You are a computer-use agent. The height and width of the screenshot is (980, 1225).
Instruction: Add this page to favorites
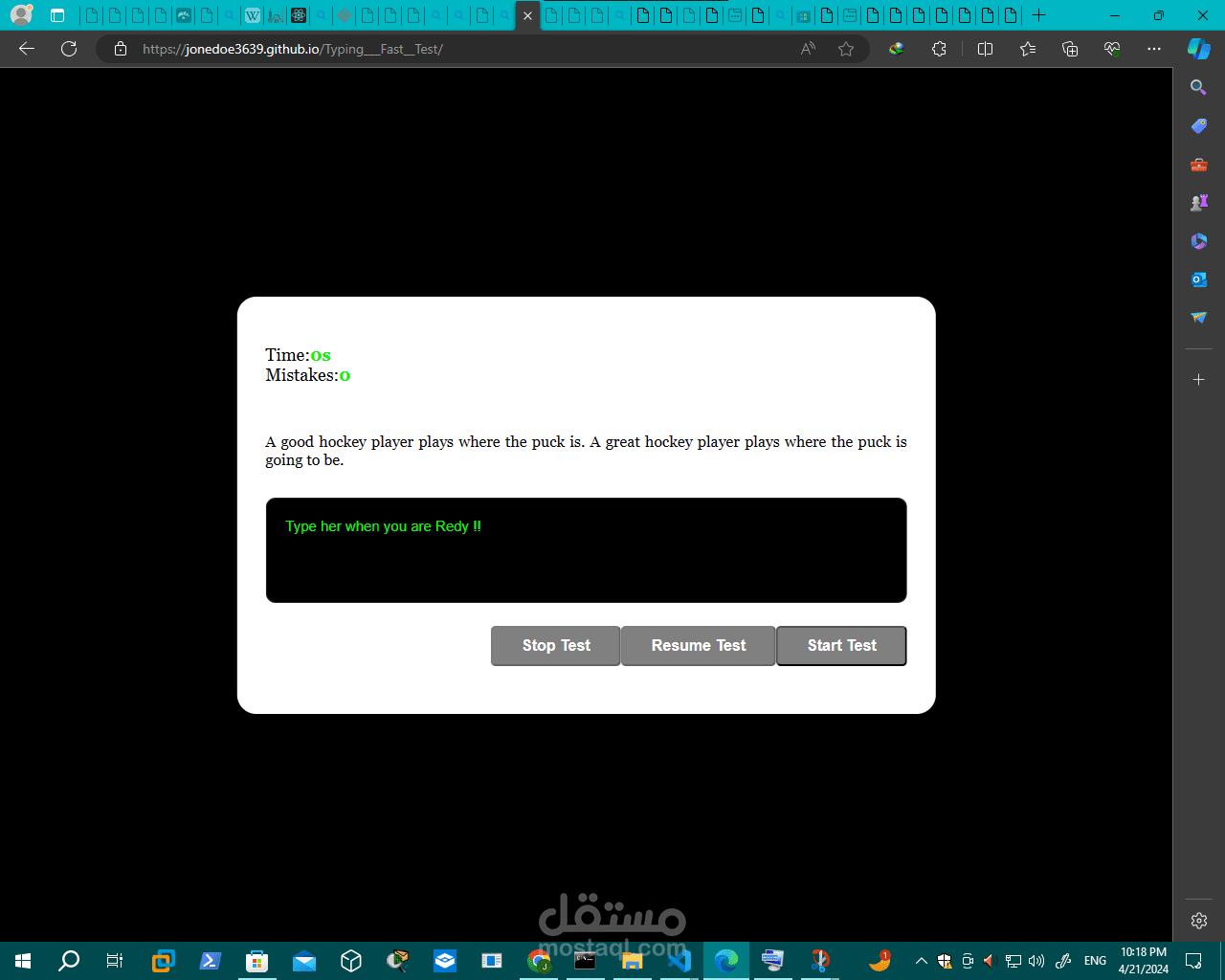tap(846, 49)
